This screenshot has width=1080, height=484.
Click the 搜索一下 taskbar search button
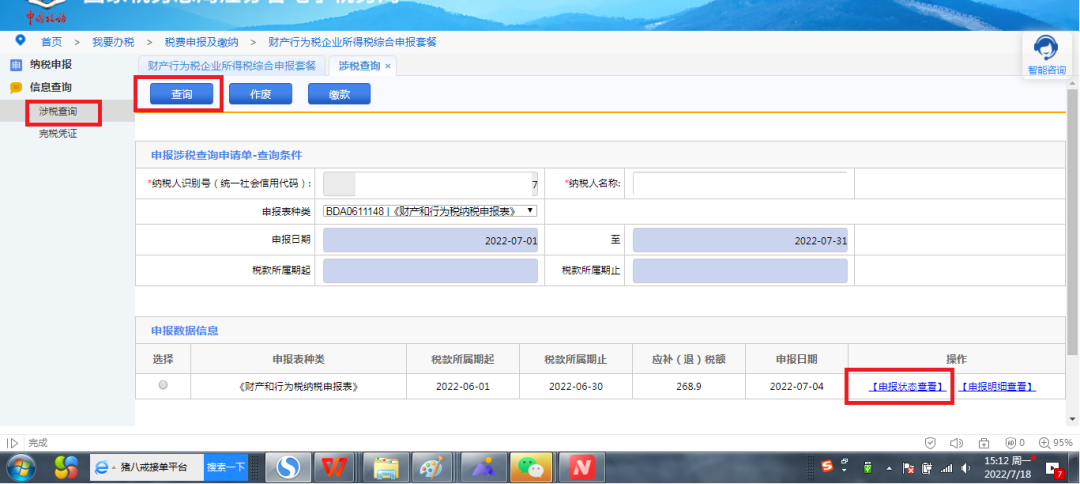coord(226,467)
